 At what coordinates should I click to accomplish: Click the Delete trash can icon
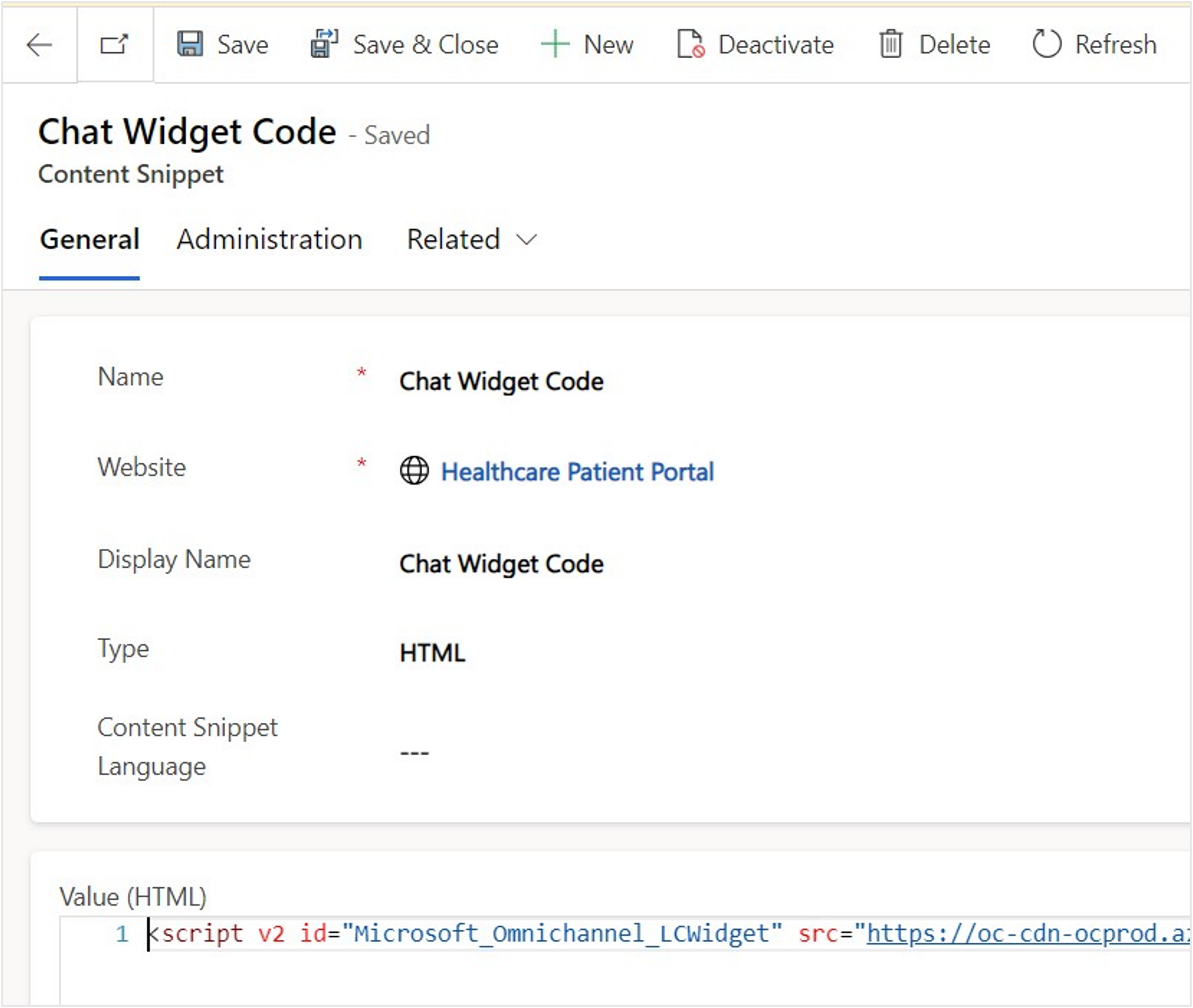[x=890, y=44]
